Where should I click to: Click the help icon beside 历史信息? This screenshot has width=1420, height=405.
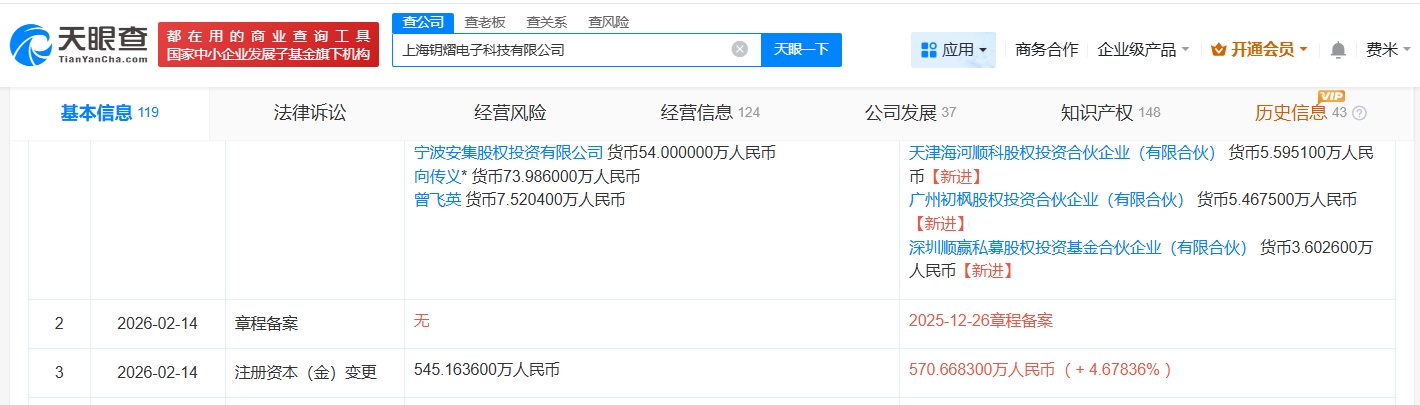1359,113
